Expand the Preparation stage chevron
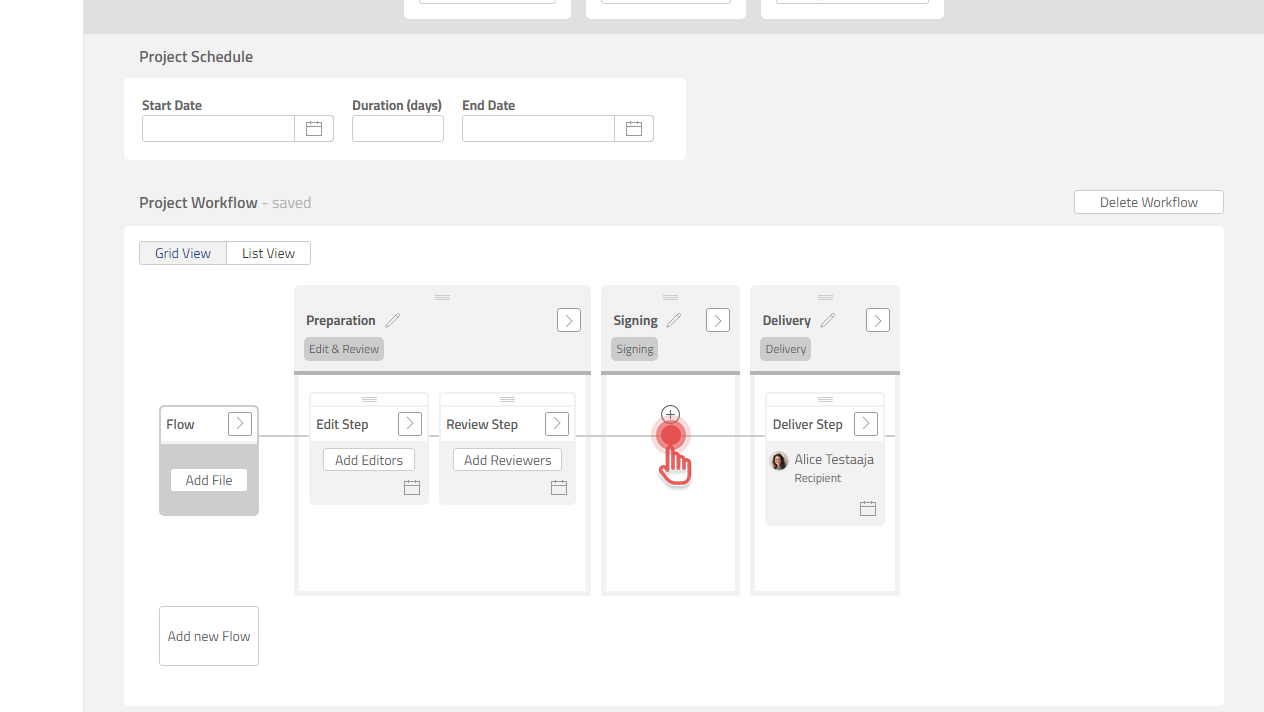Screen dimensions: 1264x712 (569, 320)
